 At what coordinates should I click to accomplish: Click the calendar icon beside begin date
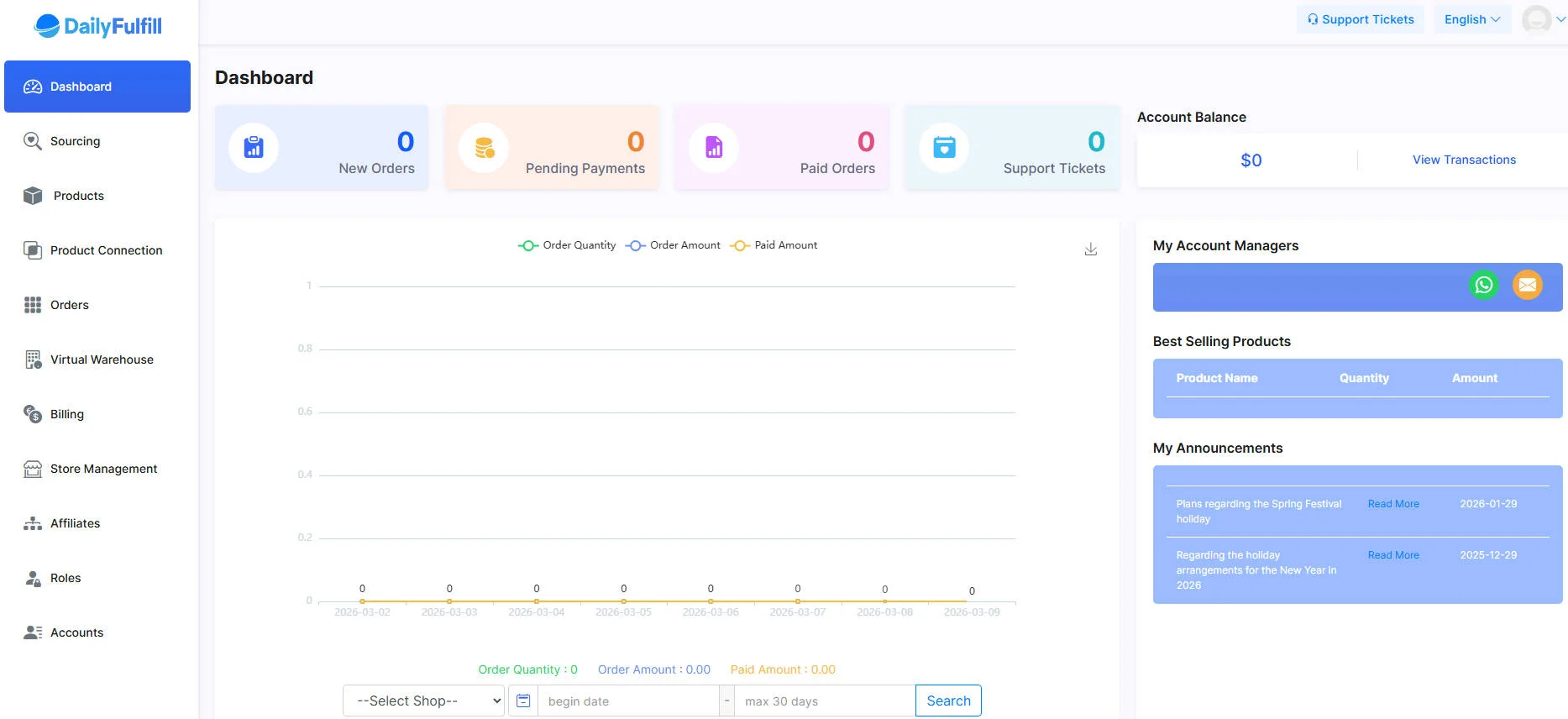click(523, 701)
